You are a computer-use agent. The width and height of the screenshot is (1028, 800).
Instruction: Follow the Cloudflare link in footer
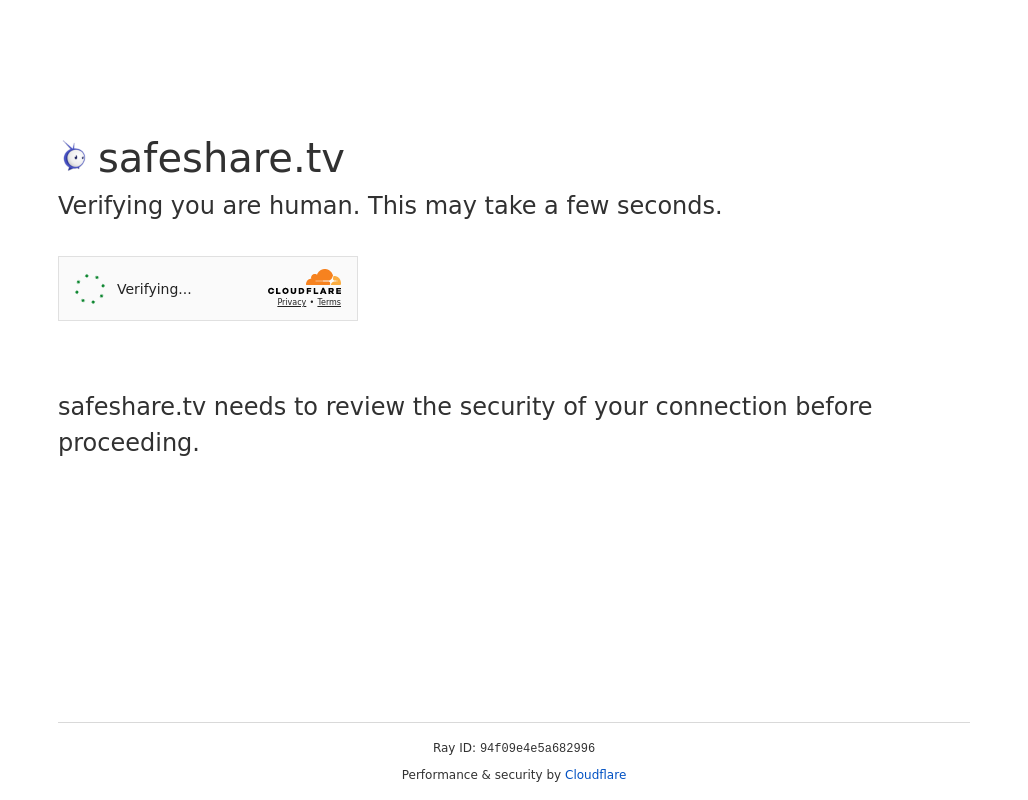[595, 775]
